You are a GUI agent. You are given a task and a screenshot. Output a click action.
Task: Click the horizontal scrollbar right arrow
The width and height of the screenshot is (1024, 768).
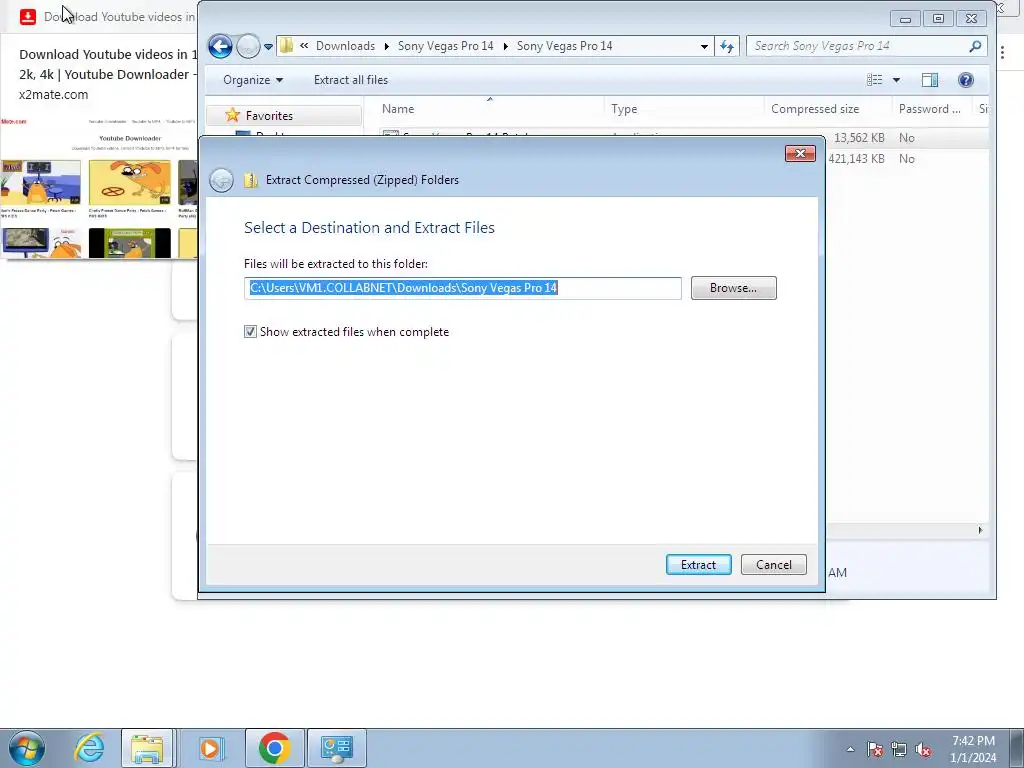pos(980,530)
